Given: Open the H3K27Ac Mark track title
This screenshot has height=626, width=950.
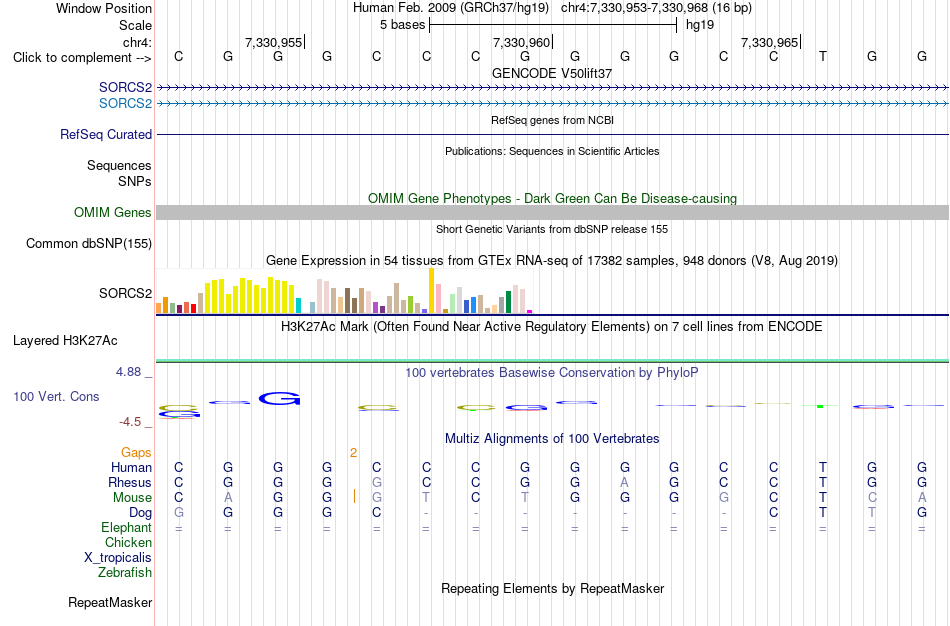Looking at the screenshot, I should coord(552,327).
